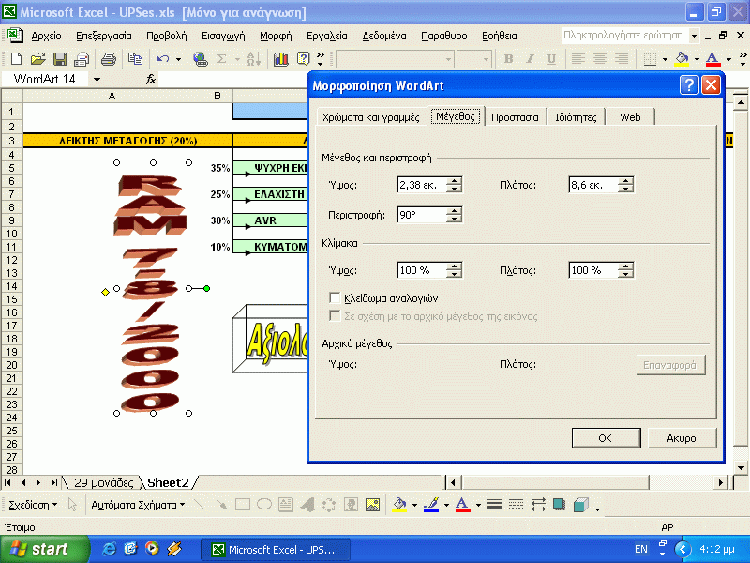750x563 pixels.
Task: Click the dialog Help question mark button
Action: 689,85
